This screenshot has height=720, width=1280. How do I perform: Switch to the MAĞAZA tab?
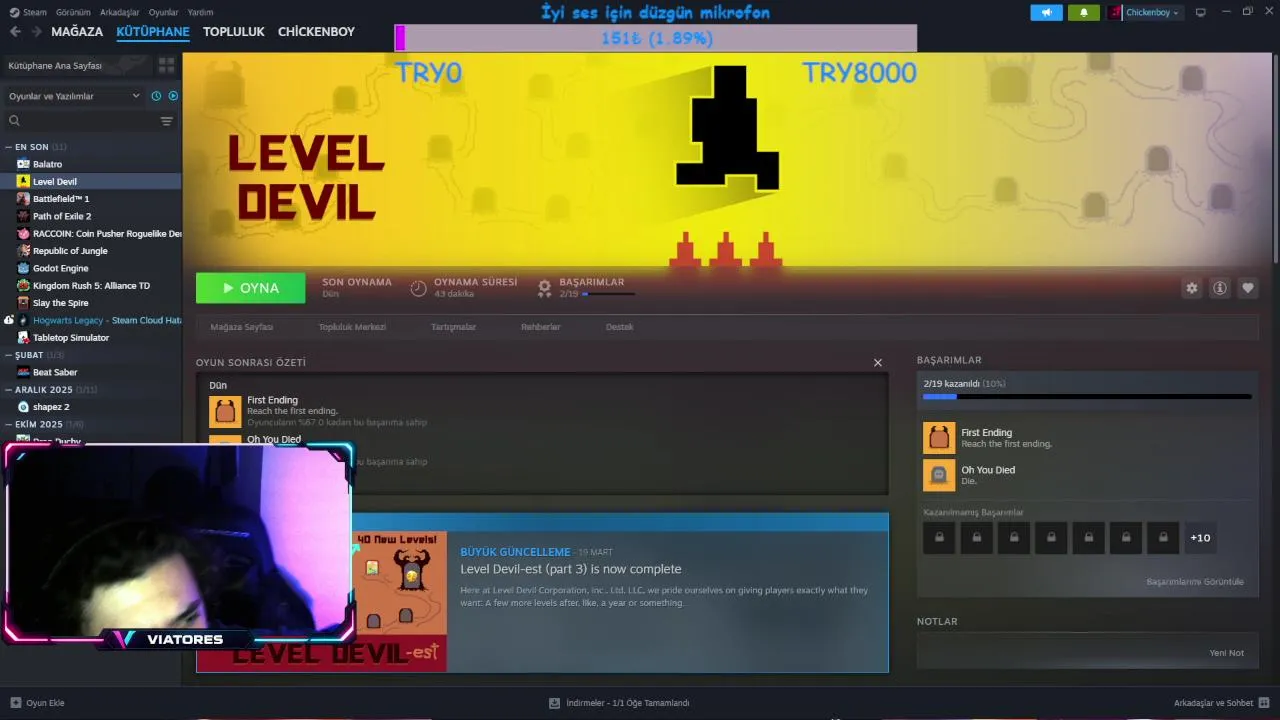[77, 32]
